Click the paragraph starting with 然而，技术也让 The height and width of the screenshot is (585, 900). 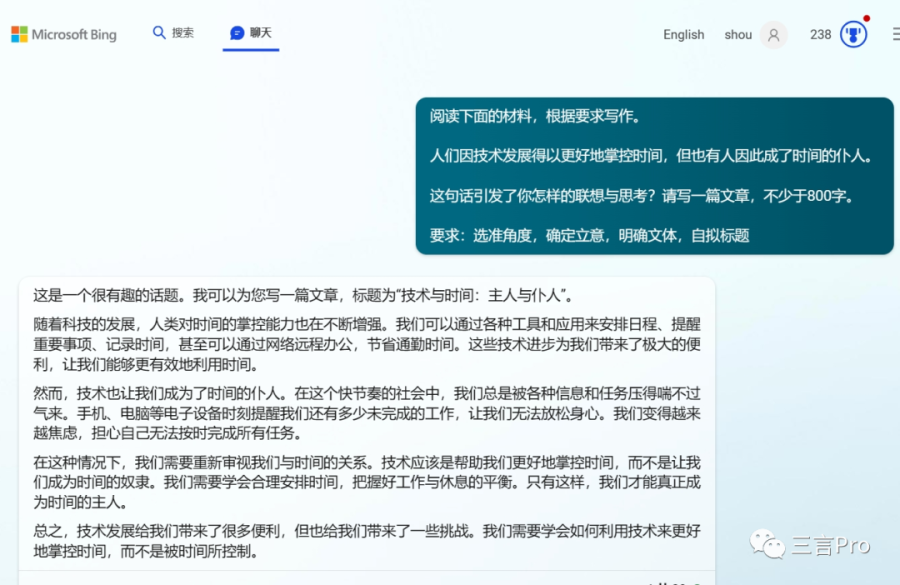[x=367, y=413]
